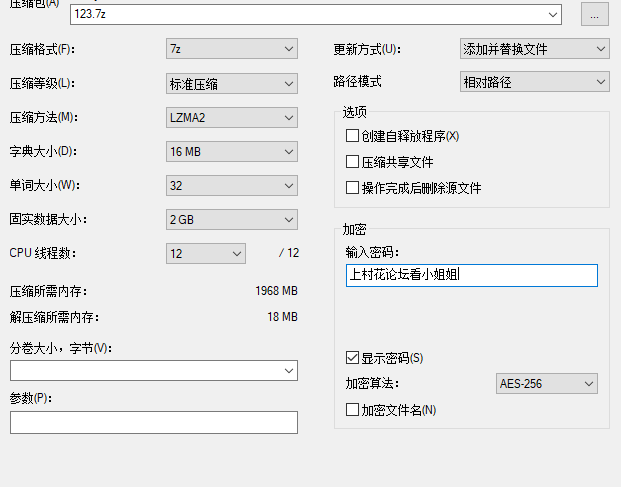The width and height of the screenshot is (621, 487).
Task: Expand the compression level dropdown
Action: (231, 83)
